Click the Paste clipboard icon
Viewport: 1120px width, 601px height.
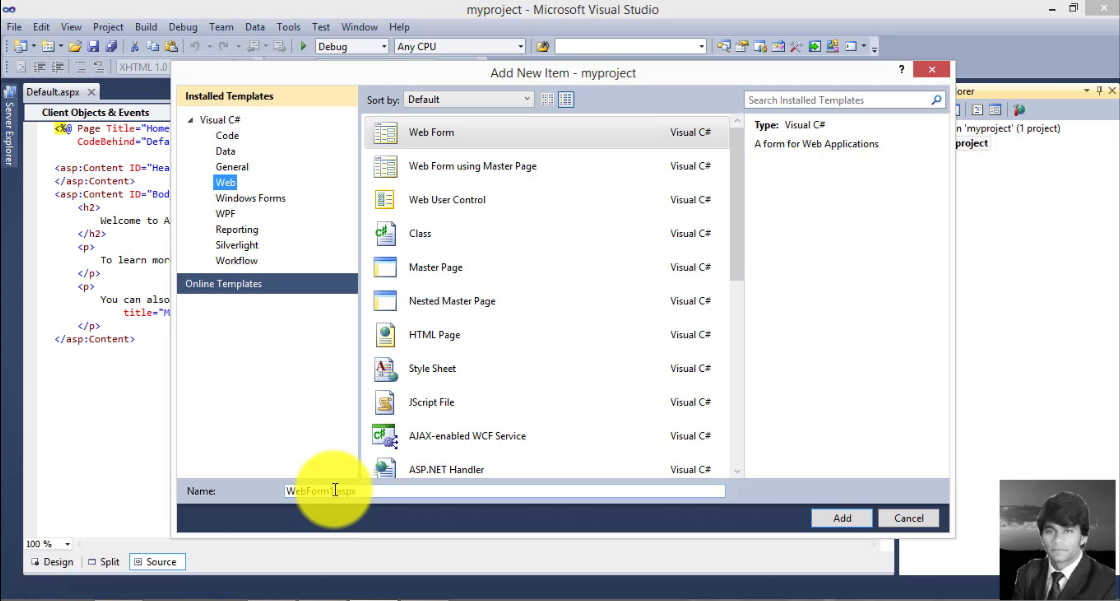pos(171,46)
